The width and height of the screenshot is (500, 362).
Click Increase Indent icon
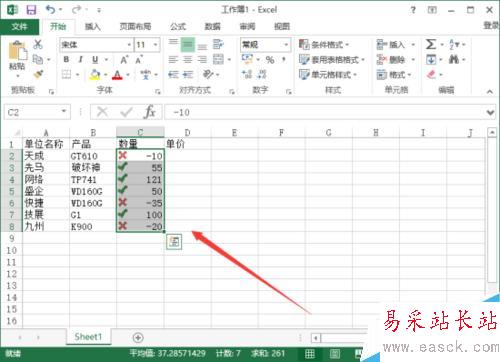pos(188,74)
